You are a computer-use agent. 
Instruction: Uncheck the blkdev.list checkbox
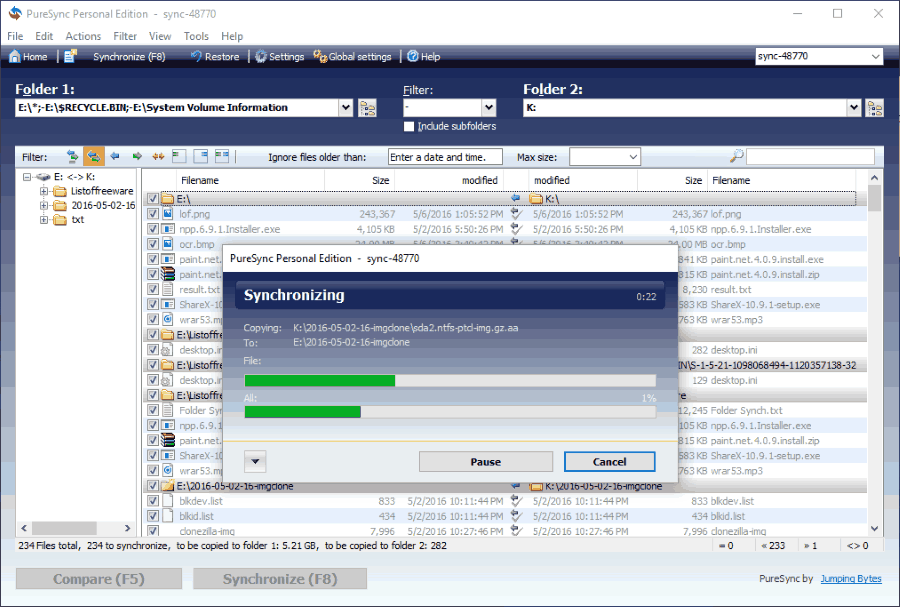pyautogui.click(x=153, y=501)
